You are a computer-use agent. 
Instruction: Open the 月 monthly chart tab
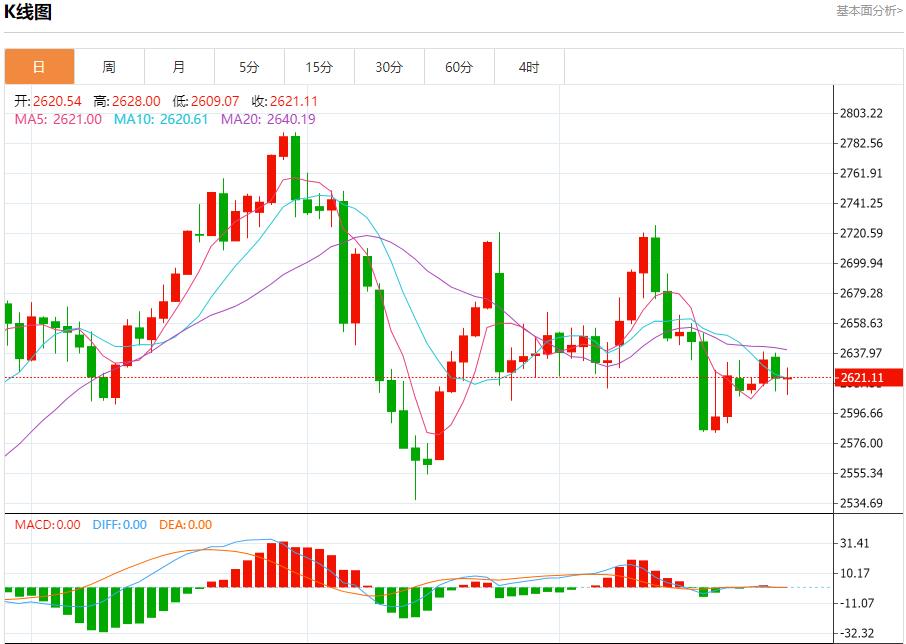(179, 67)
